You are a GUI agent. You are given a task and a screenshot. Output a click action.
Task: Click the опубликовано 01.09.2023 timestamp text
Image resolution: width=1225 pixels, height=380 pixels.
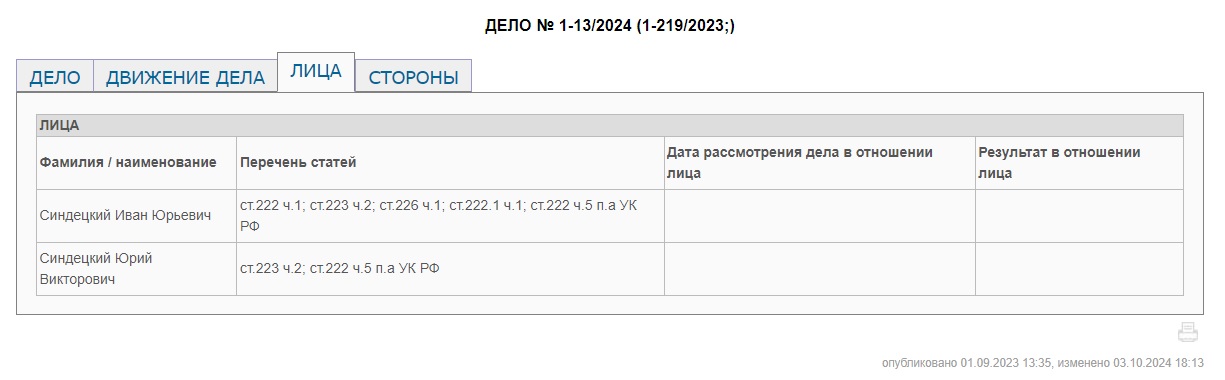(x=966, y=363)
